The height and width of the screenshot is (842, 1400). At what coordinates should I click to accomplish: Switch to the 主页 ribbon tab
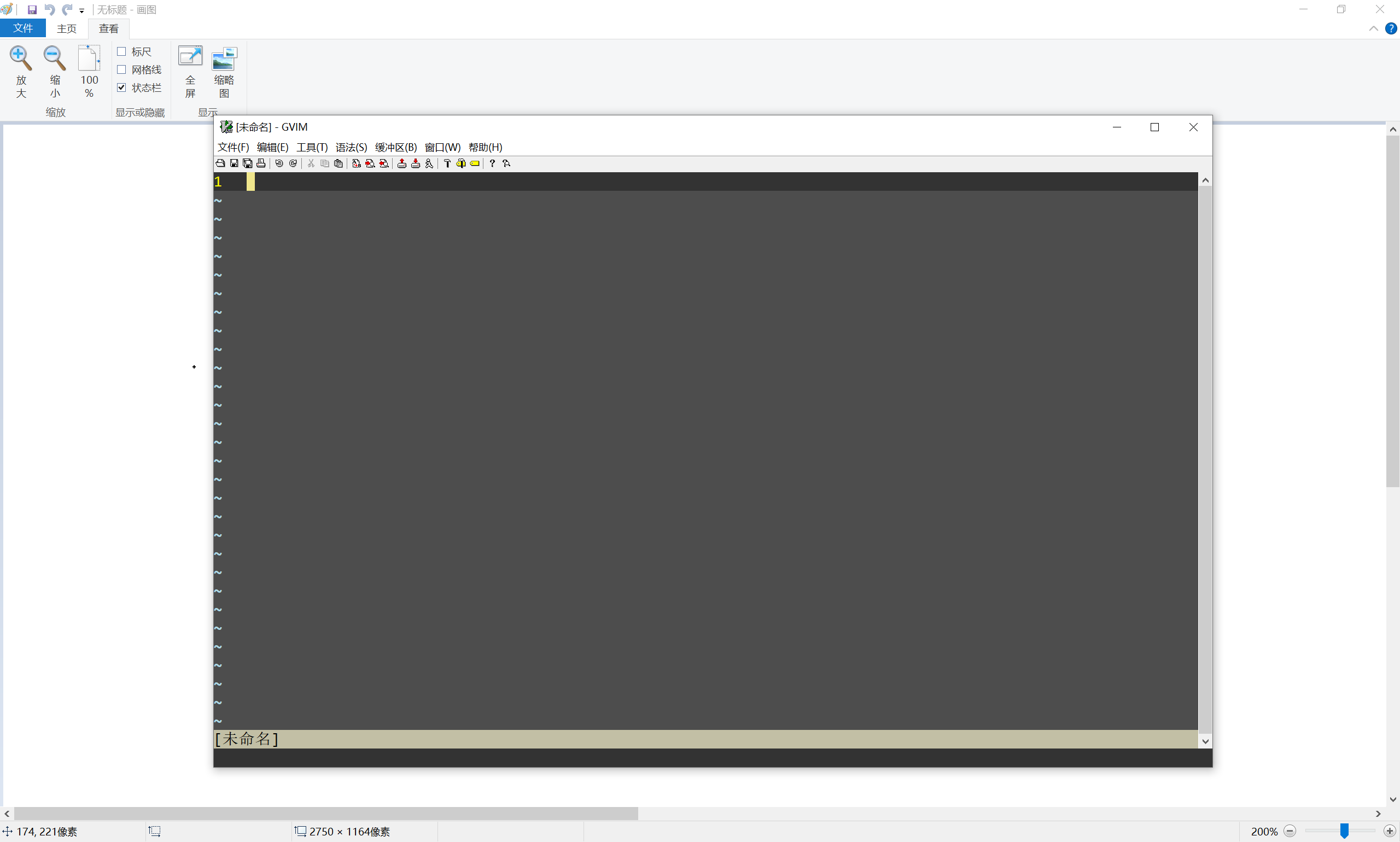(66, 28)
